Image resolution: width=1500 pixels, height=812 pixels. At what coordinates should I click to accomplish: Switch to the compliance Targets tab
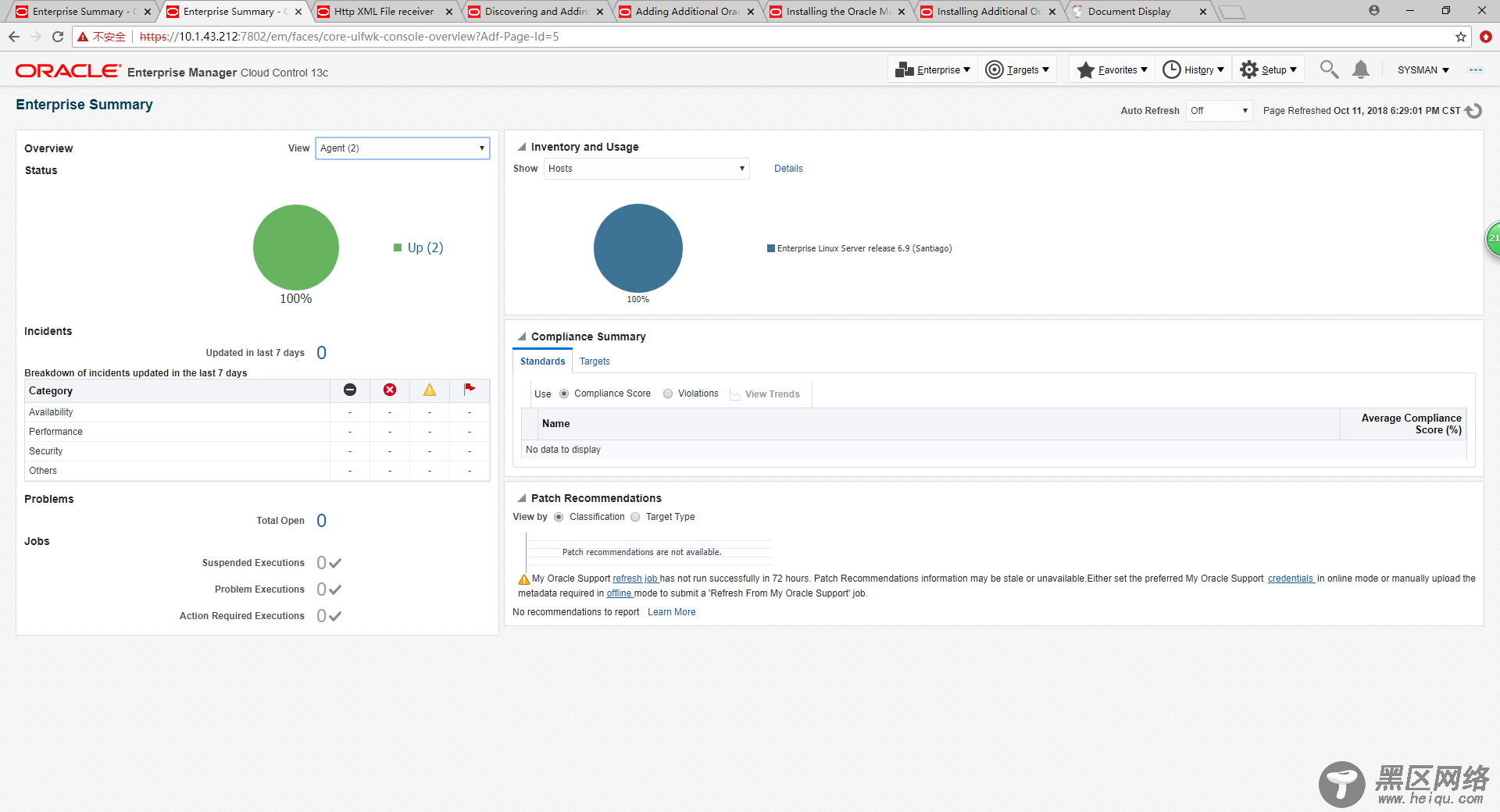coord(595,361)
